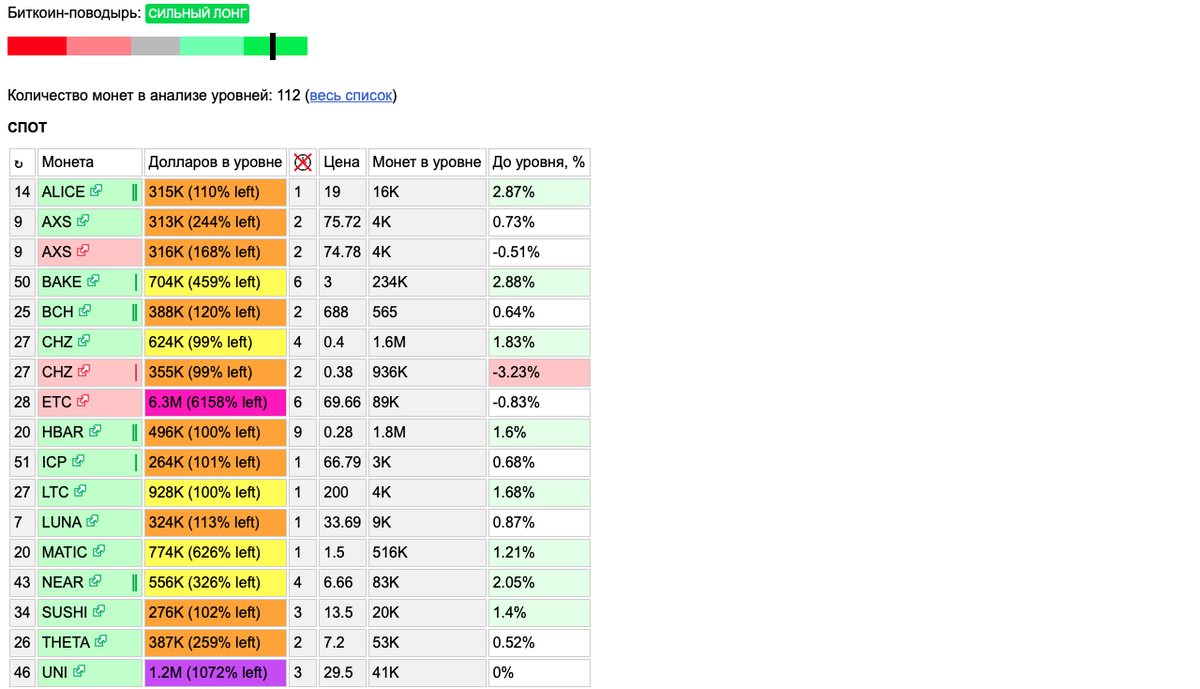This screenshot has width=1200, height=689.
Task: Click the rank '51' cell for ICP
Action: point(22,462)
